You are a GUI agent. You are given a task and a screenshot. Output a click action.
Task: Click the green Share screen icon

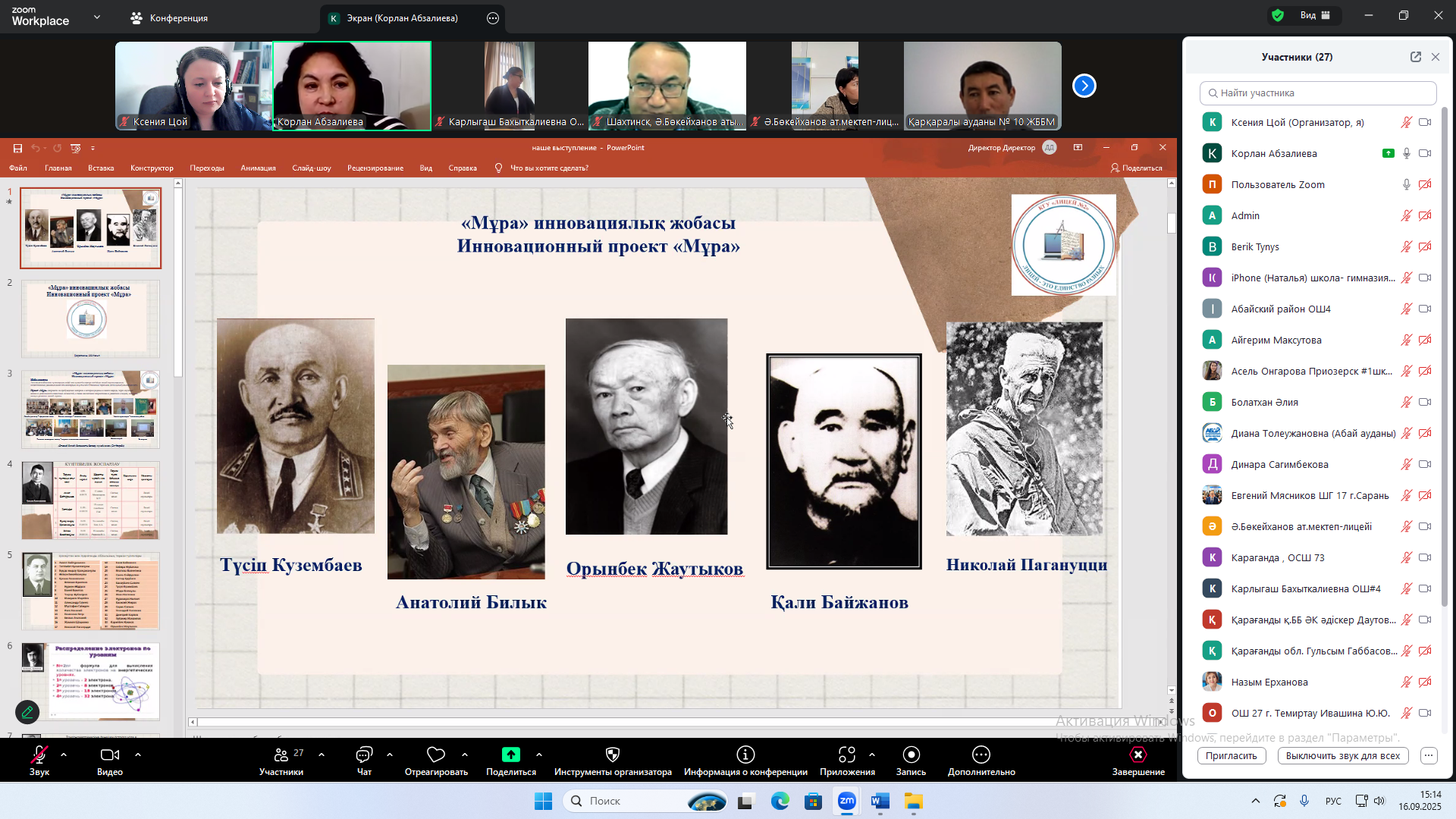pyautogui.click(x=511, y=755)
